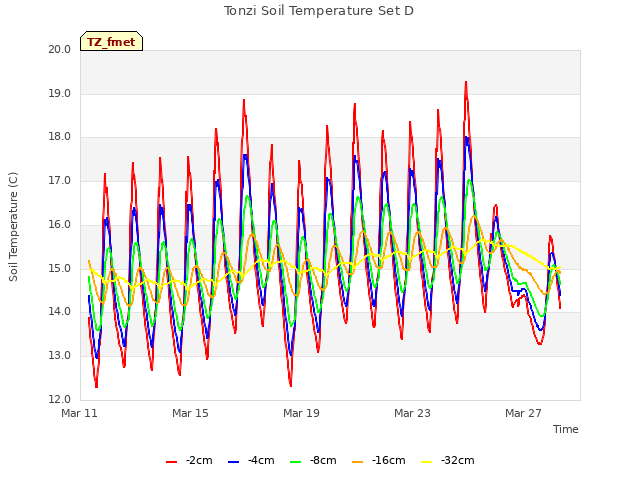Click the 17.0 y-axis tick label
The height and width of the screenshot is (480, 640).
(x=60, y=180)
